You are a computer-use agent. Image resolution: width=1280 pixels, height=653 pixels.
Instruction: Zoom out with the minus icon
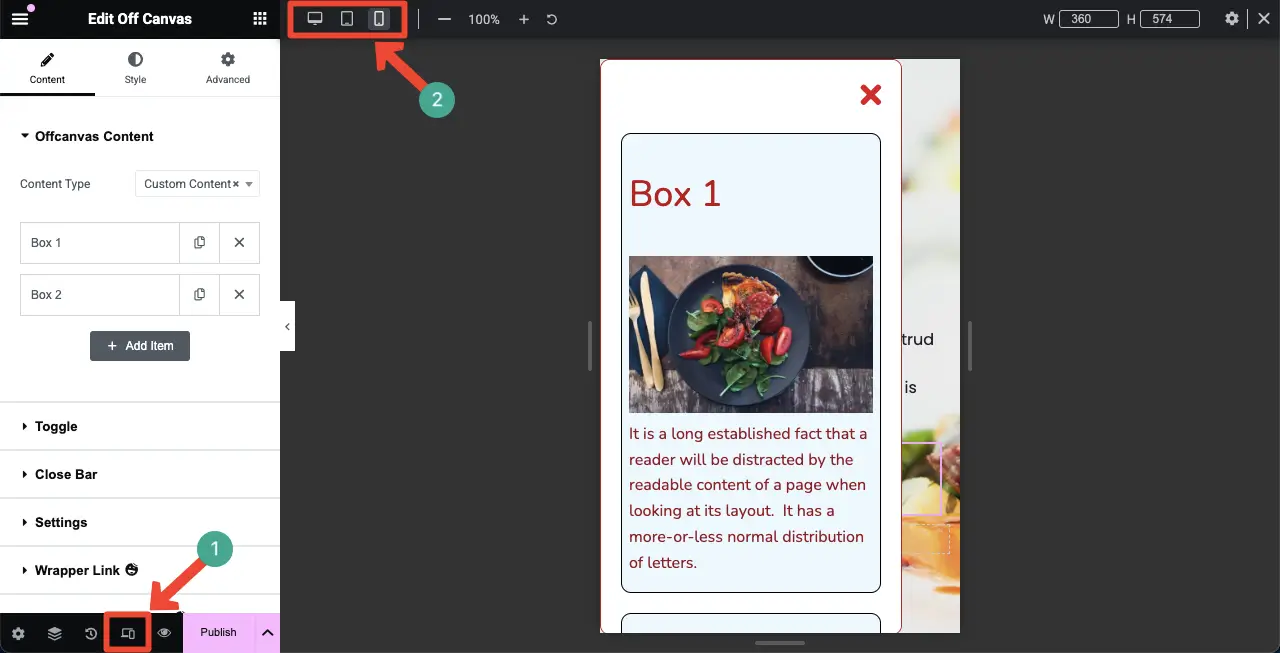pyautogui.click(x=445, y=19)
